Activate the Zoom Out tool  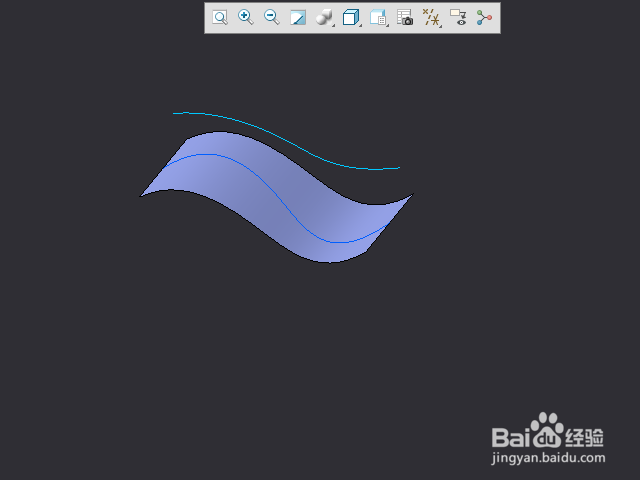click(272, 18)
